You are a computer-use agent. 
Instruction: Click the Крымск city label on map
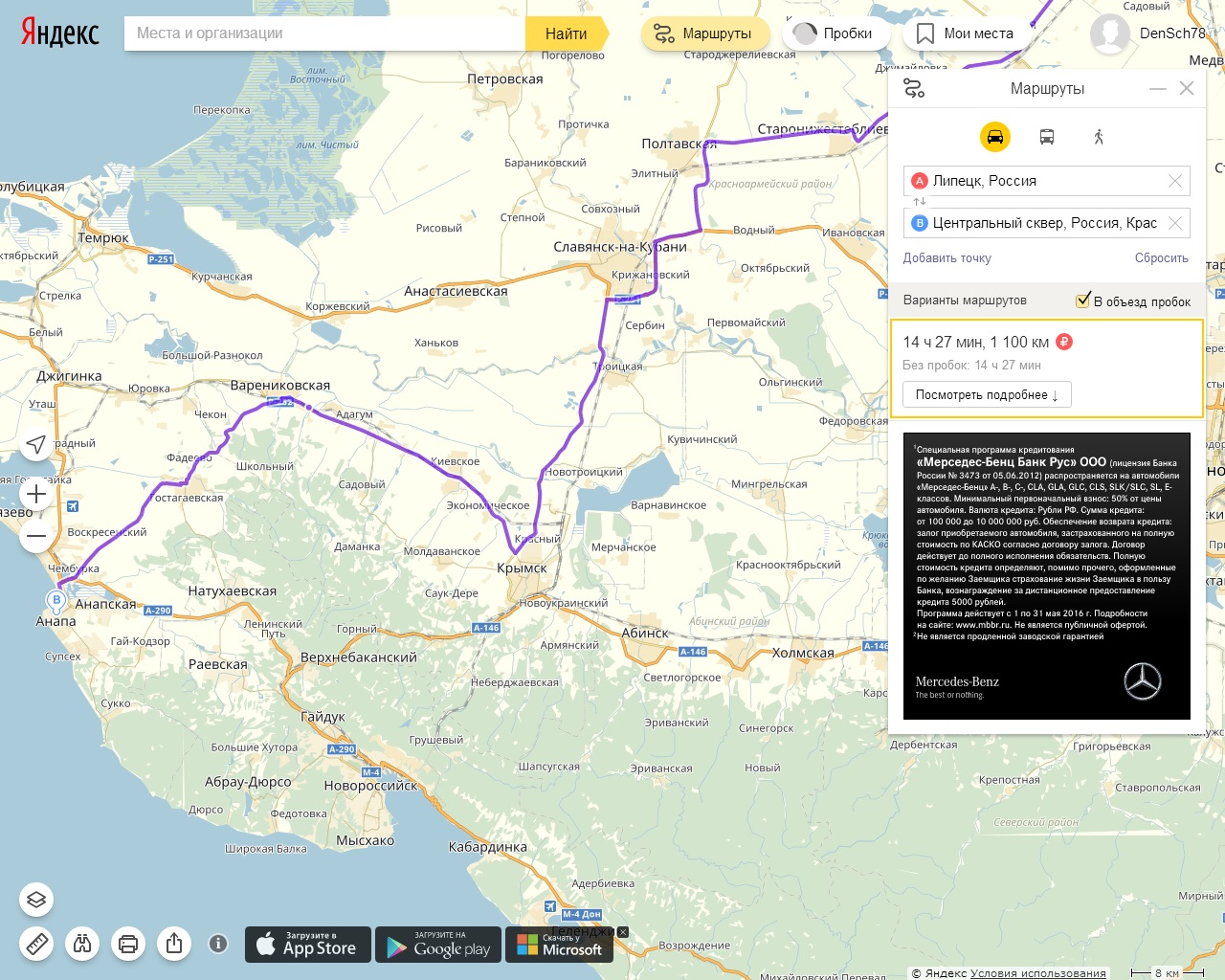click(x=522, y=568)
